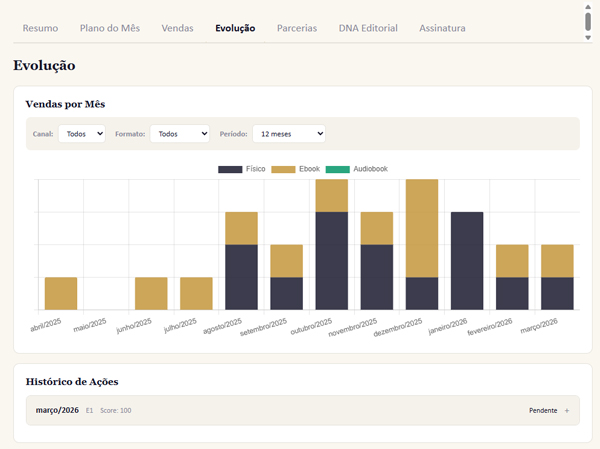Image resolution: width=600 pixels, height=449 pixels.
Task: Open the Canal dropdown
Action: (x=82, y=133)
